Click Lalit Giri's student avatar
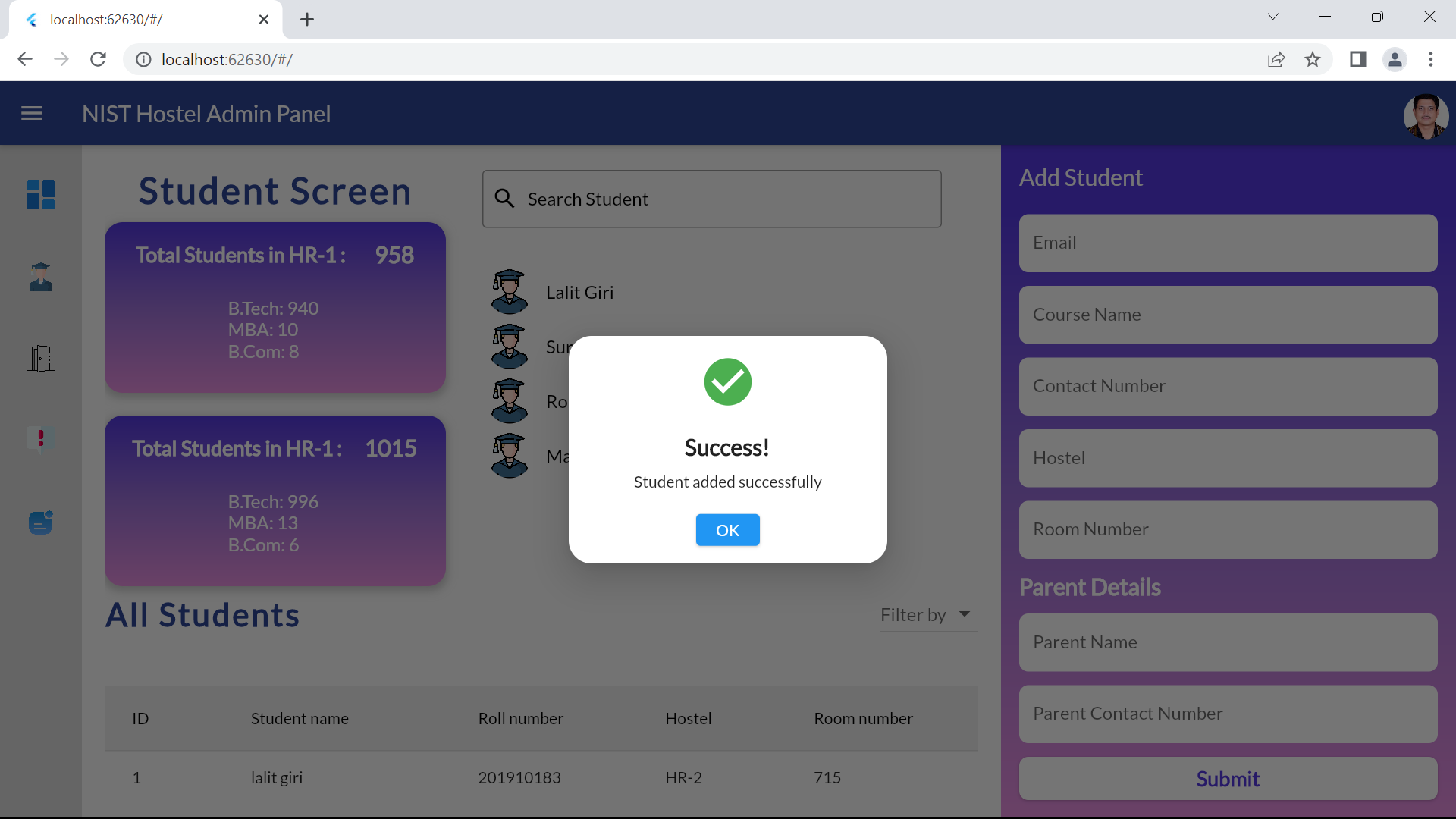The width and height of the screenshot is (1456, 819). point(509,291)
